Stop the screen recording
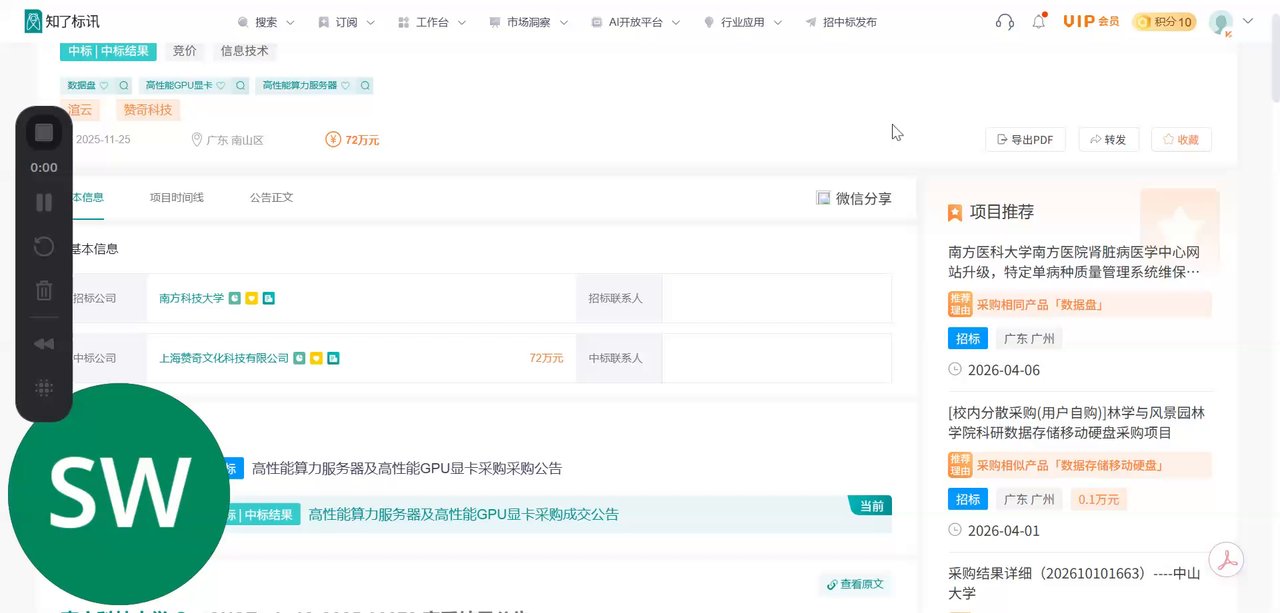1280x613 pixels. click(x=44, y=133)
